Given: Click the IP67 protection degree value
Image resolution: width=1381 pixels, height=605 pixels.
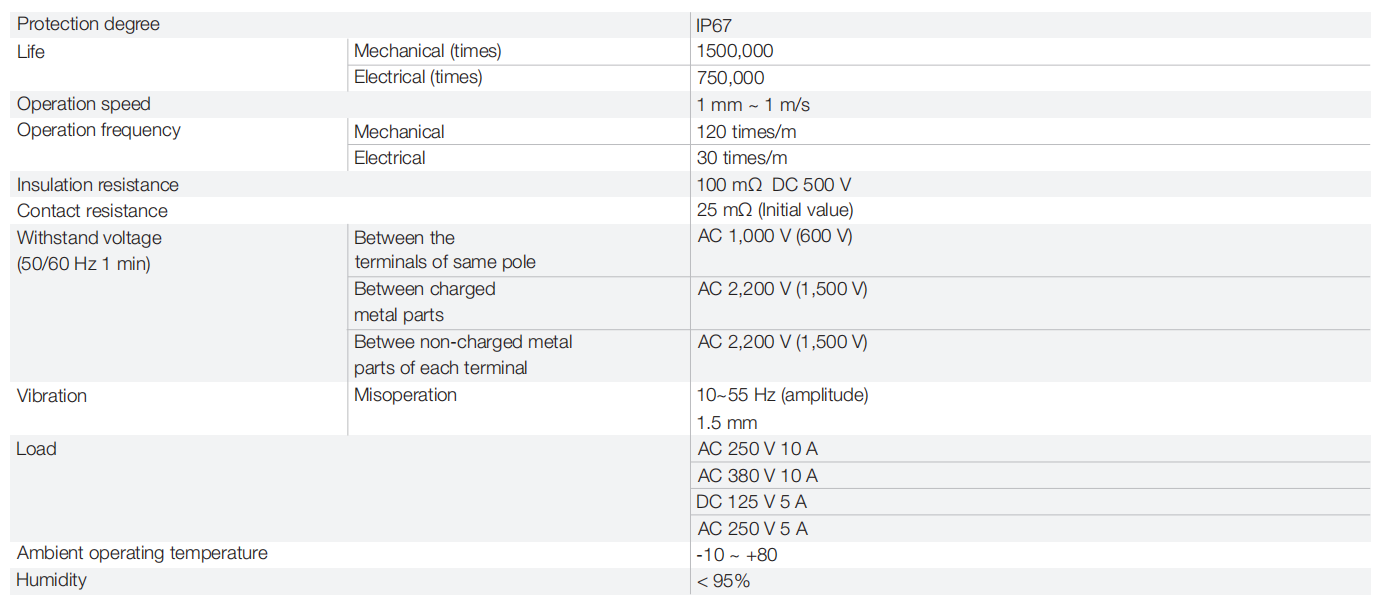Looking at the screenshot, I should (714, 25).
